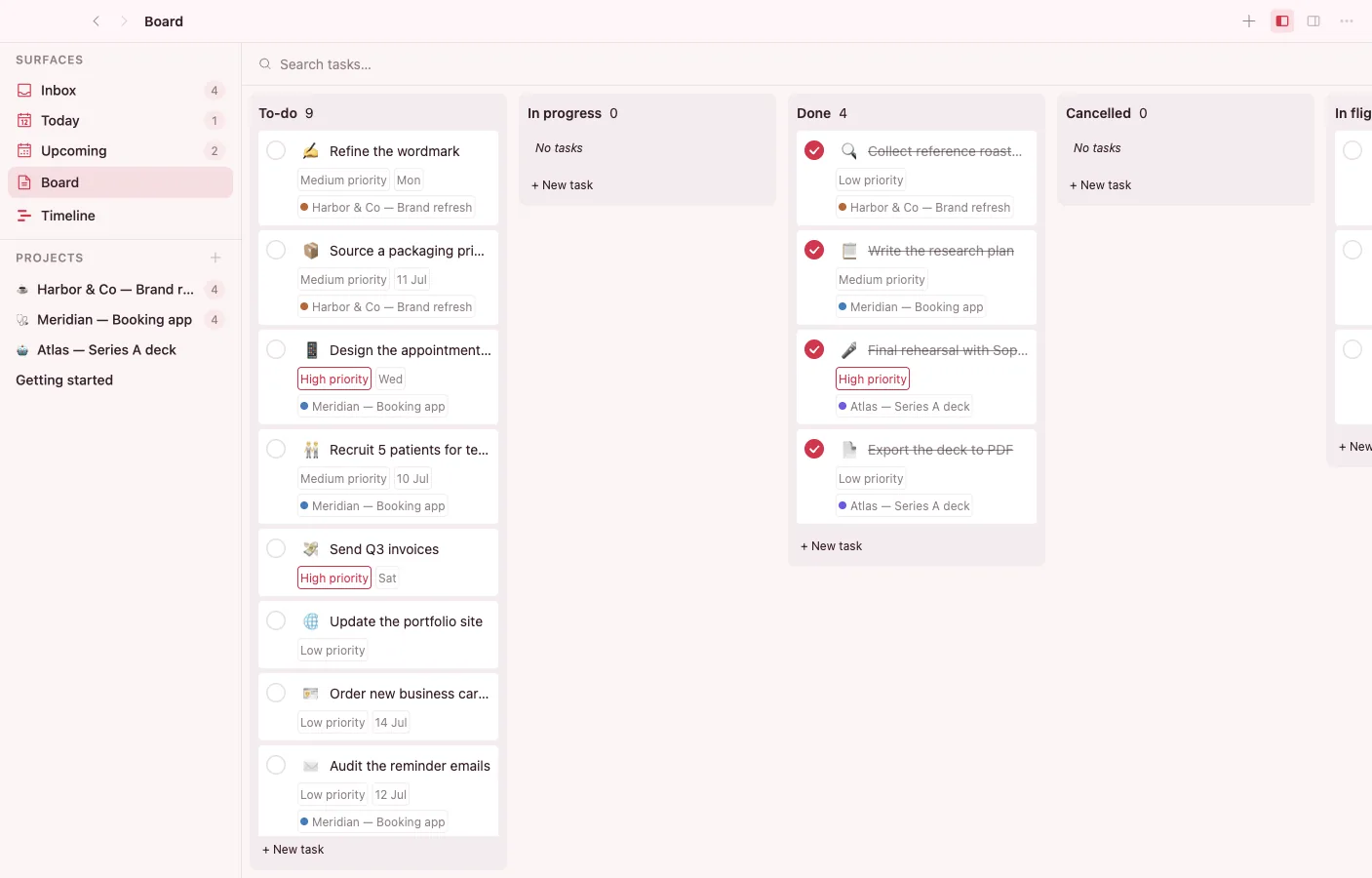Click the 11 Jul date on Source a packaging card
The height and width of the screenshot is (878, 1372).
[412, 280]
